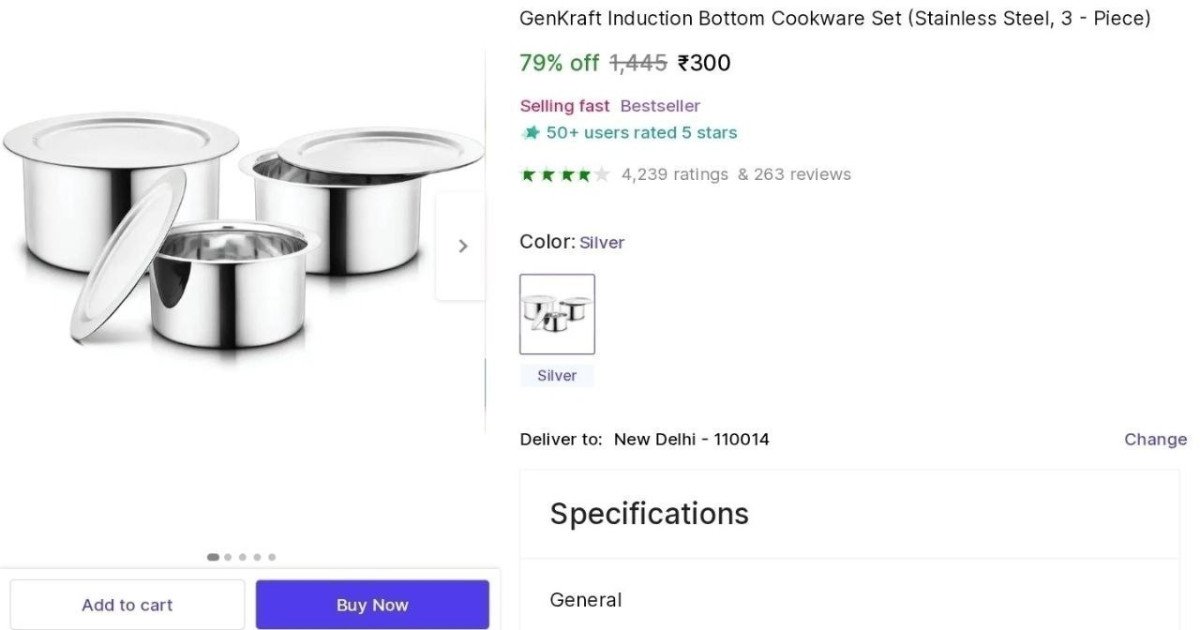Select the first carousel dot indicator
Image resolution: width=1200 pixels, height=630 pixels.
click(213, 557)
